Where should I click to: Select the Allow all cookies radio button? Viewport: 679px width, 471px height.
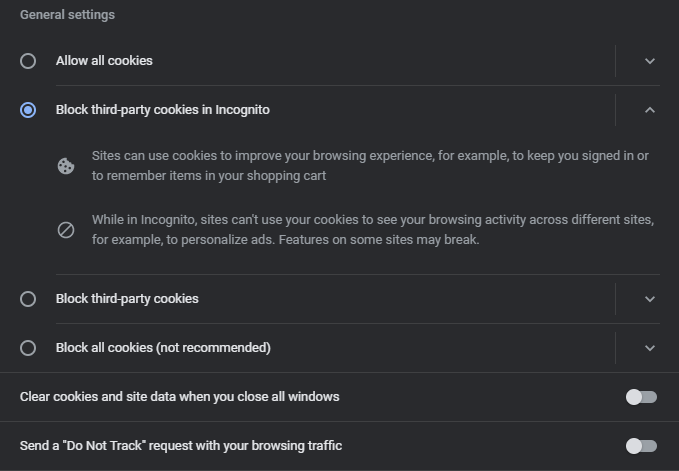[28, 61]
